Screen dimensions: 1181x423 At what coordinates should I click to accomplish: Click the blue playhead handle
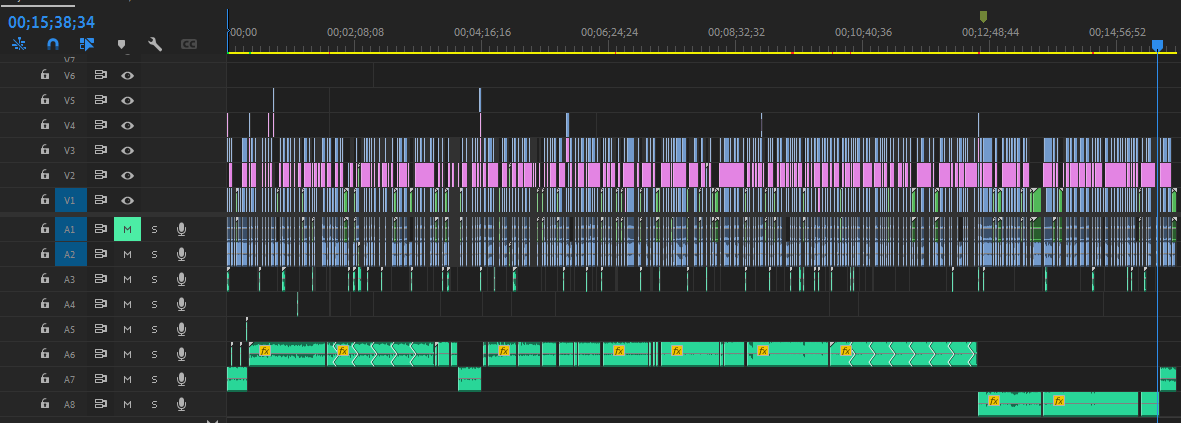pyautogui.click(x=1157, y=46)
